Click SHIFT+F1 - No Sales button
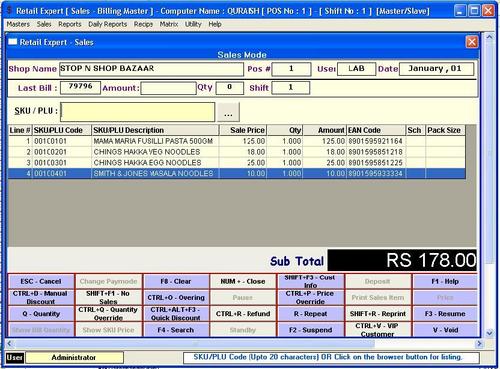This screenshot has height=369, width=500. pos(108,297)
